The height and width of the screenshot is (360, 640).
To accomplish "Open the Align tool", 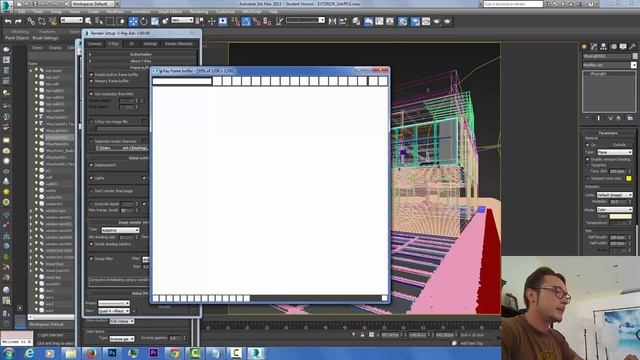I will point(343,21).
